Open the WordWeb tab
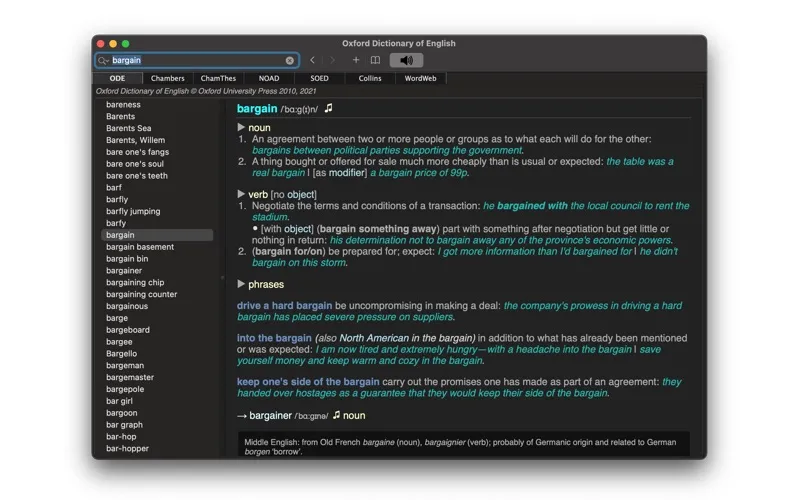The width and height of the screenshot is (800, 500). pos(420,78)
